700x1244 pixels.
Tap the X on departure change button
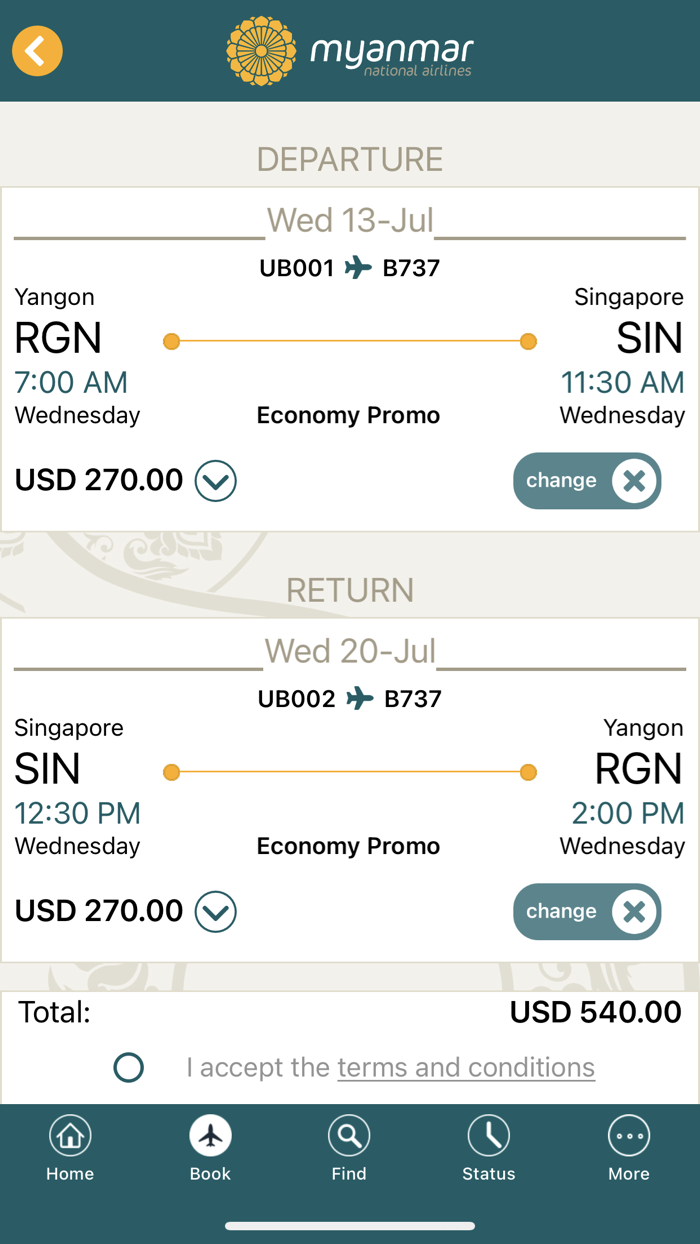tap(634, 481)
